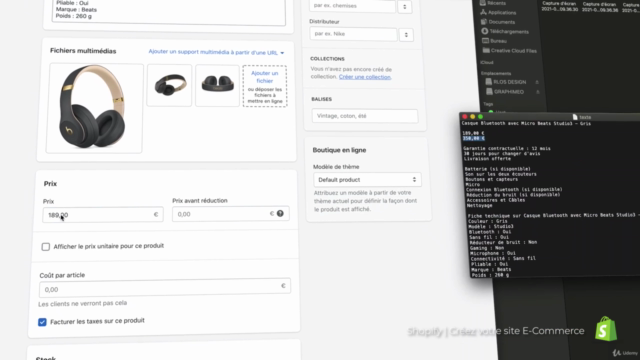
Task: Click the Prix avant réduction field
Action: pos(231,214)
